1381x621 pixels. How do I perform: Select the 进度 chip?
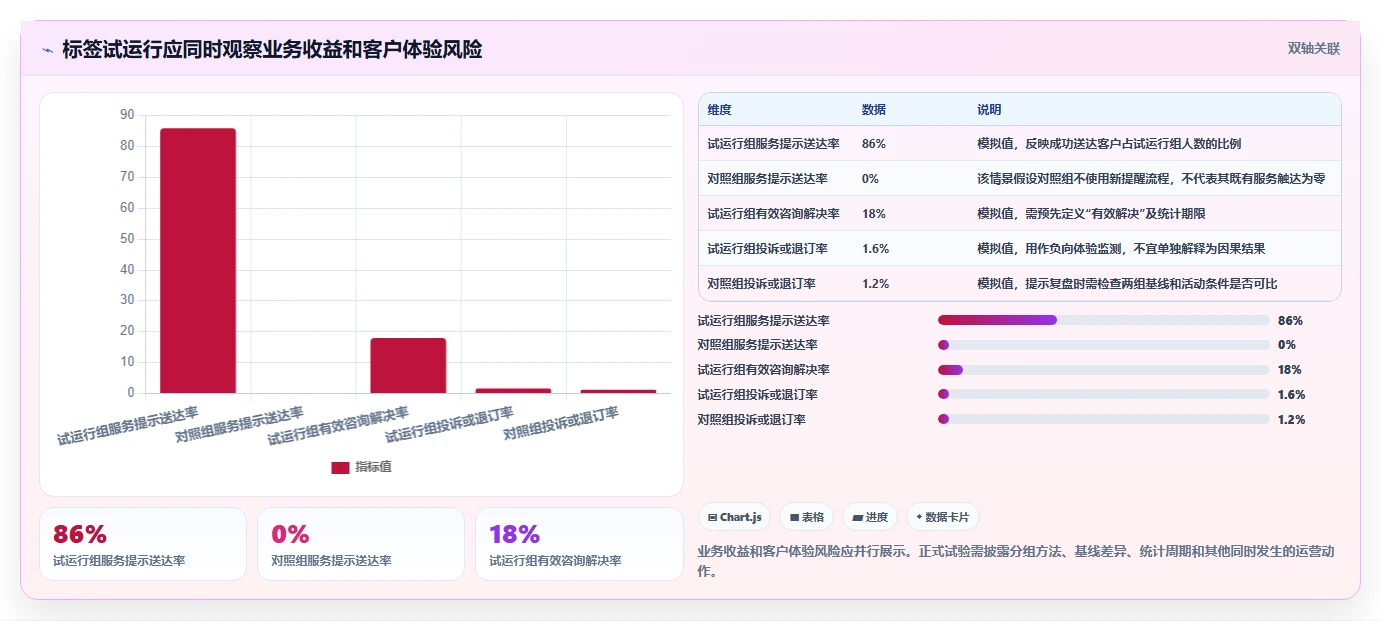pos(870,517)
